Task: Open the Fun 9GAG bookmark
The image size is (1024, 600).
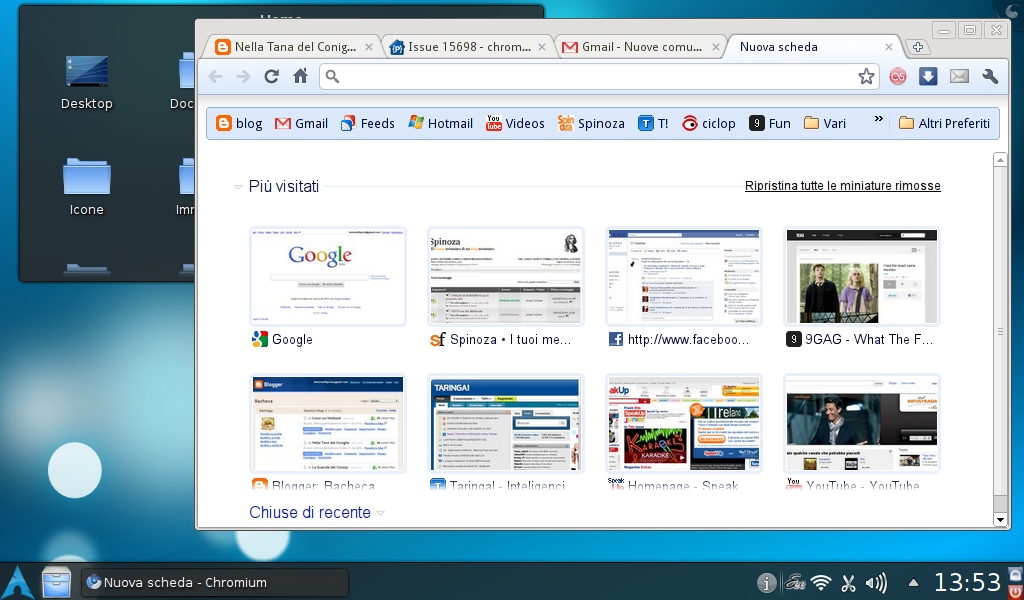Action: [x=769, y=123]
